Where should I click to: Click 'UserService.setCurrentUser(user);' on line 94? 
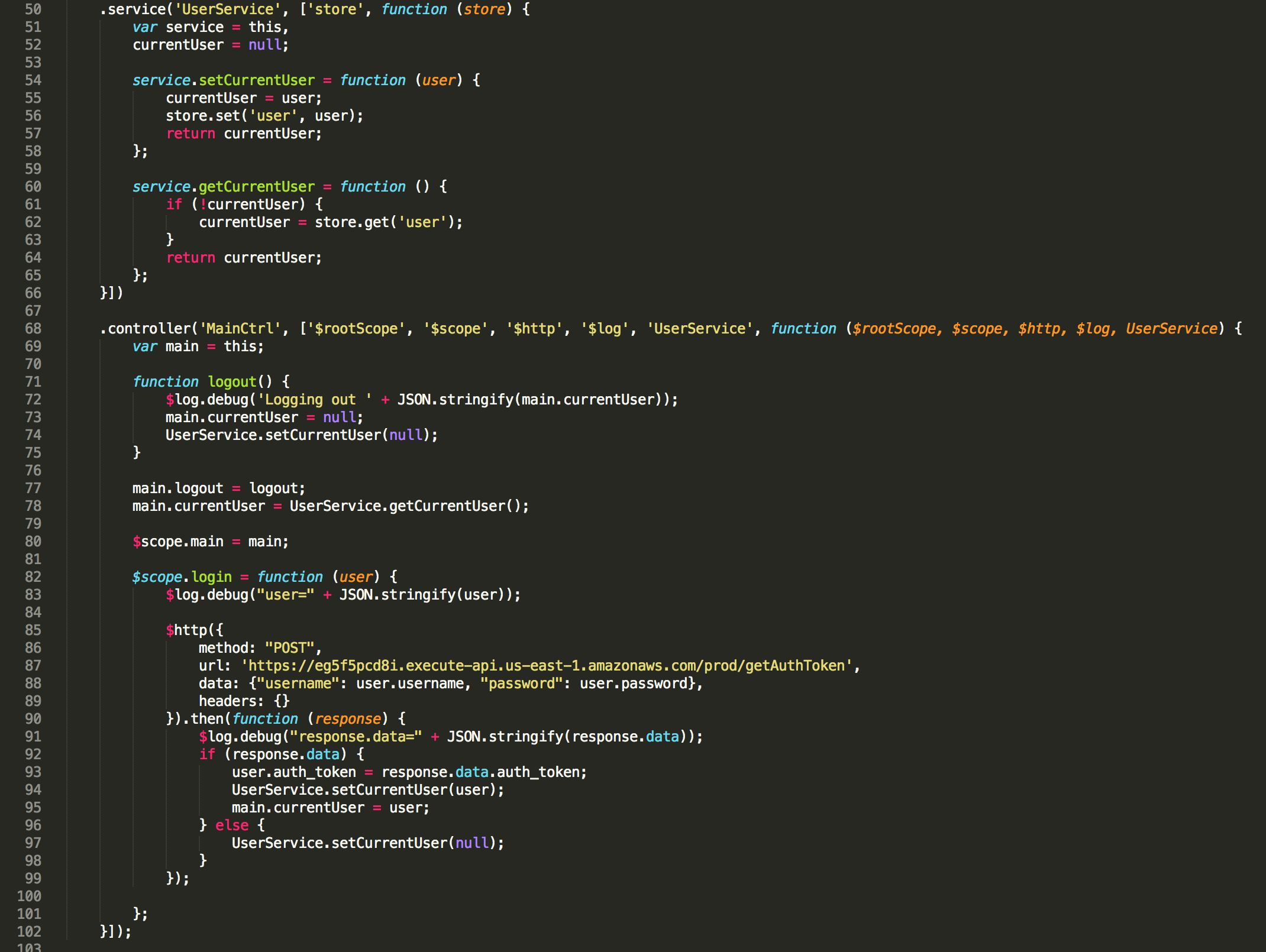tap(368, 790)
